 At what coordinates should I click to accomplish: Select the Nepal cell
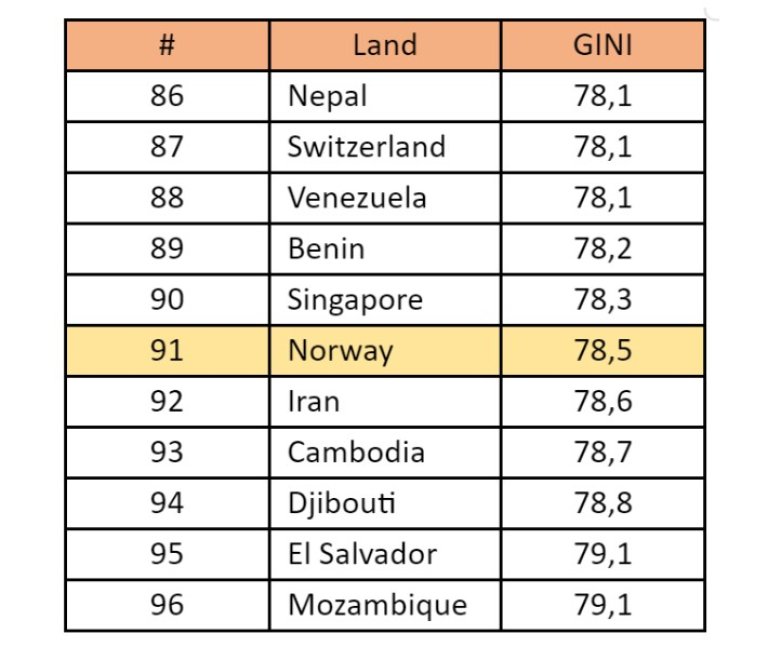click(x=385, y=96)
